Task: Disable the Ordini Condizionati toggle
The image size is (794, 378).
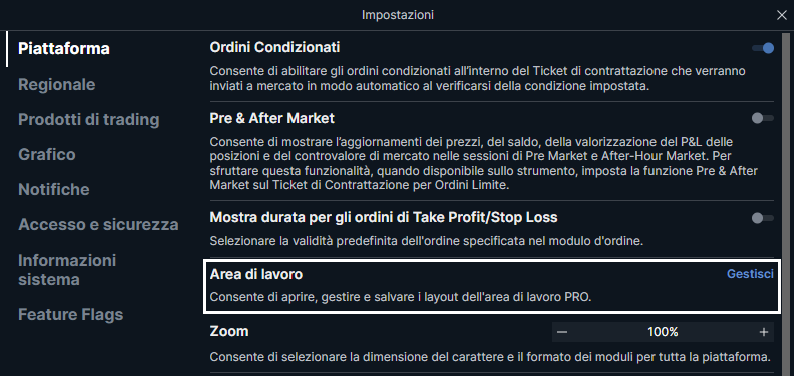Action: [763, 48]
